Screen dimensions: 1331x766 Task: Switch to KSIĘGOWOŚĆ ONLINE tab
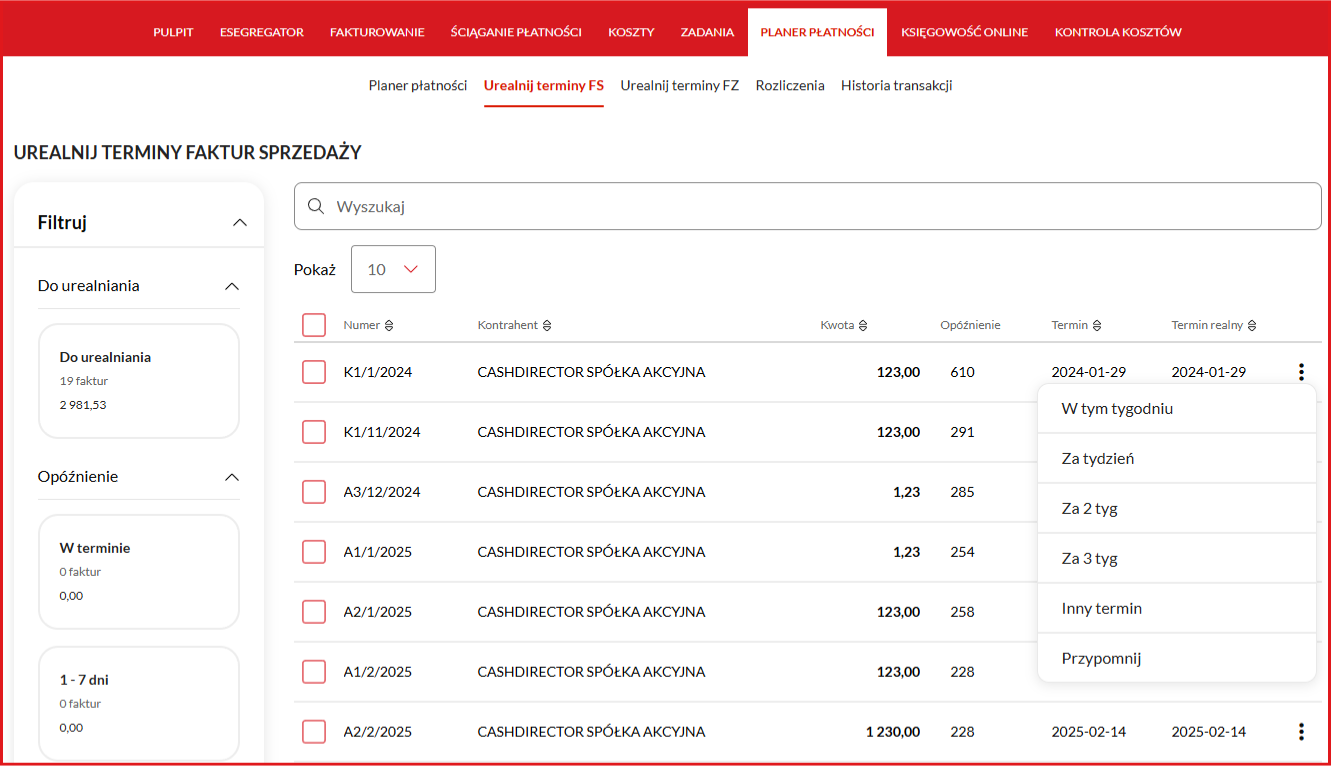pos(964,32)
